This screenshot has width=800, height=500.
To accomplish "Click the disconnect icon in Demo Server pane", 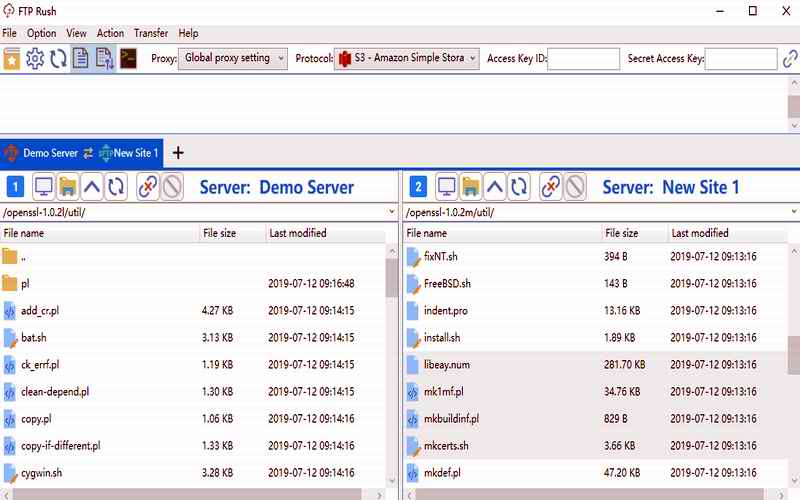I will coord(147,186).
